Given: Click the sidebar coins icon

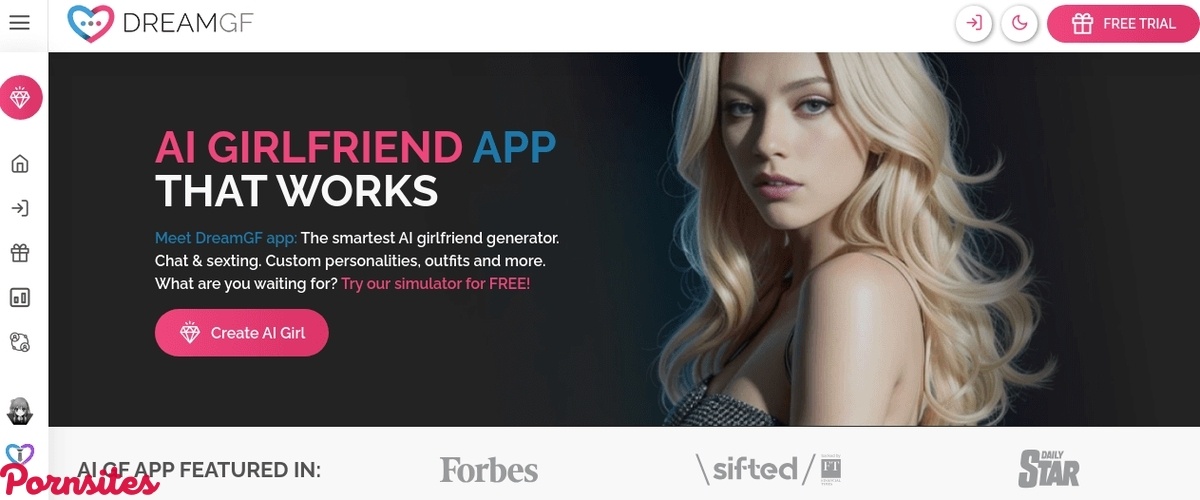Looking at the screenshot, I should [20, 342].
